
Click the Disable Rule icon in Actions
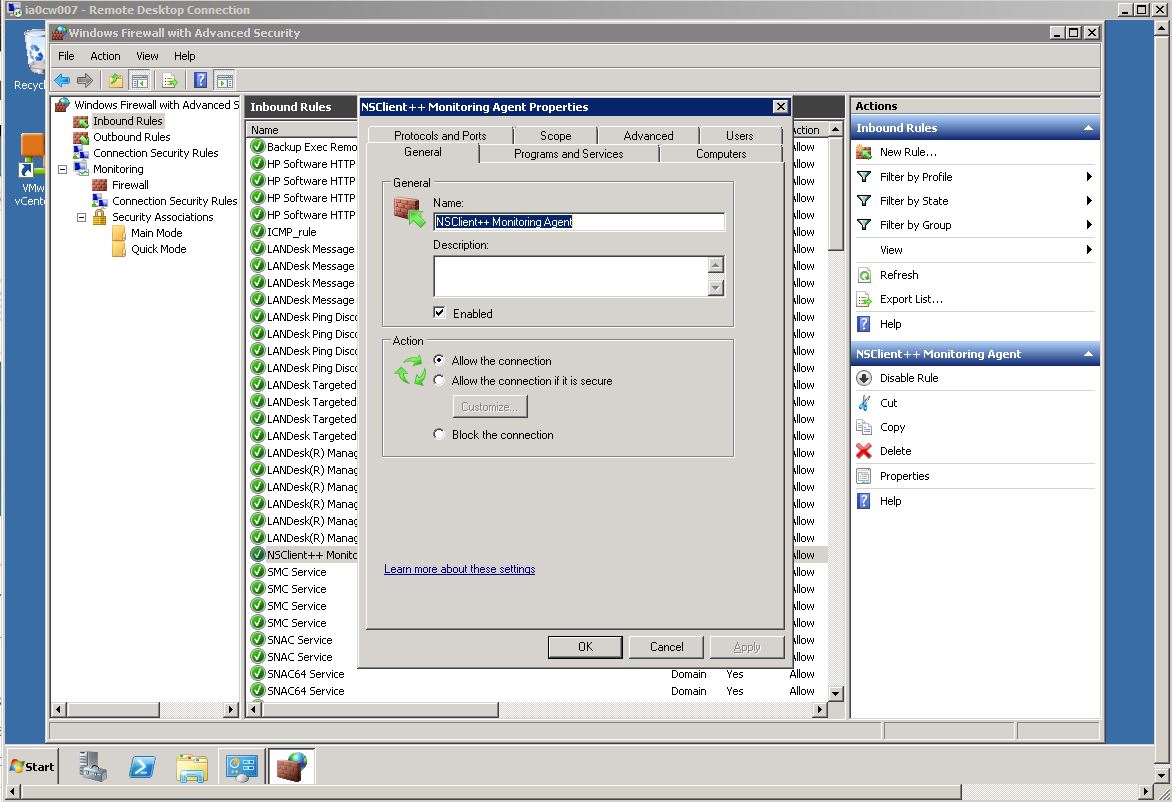click(864, 378)
